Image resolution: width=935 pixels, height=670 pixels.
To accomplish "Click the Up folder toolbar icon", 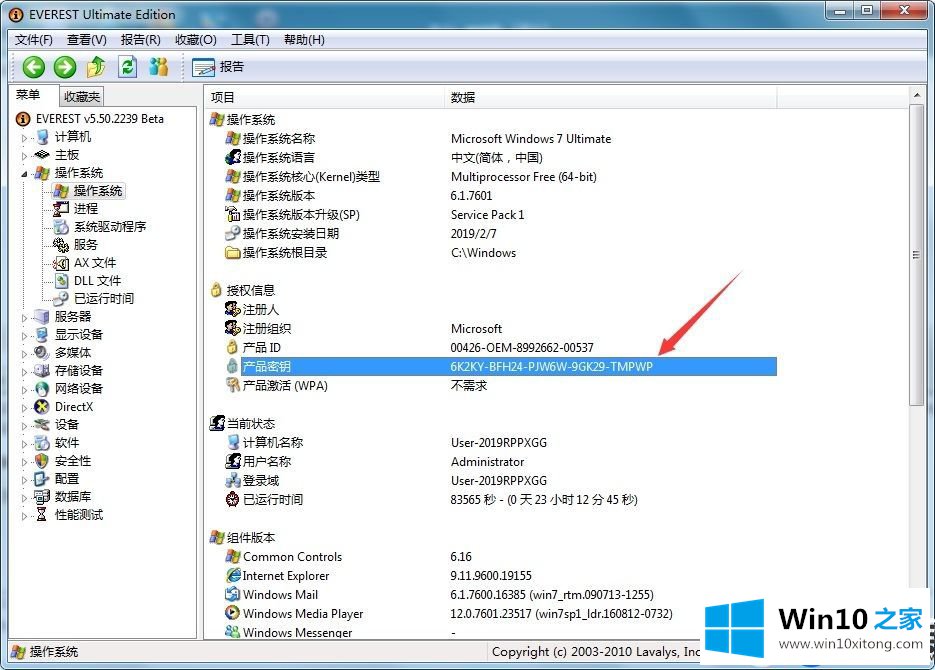I will tap(96, 67).
